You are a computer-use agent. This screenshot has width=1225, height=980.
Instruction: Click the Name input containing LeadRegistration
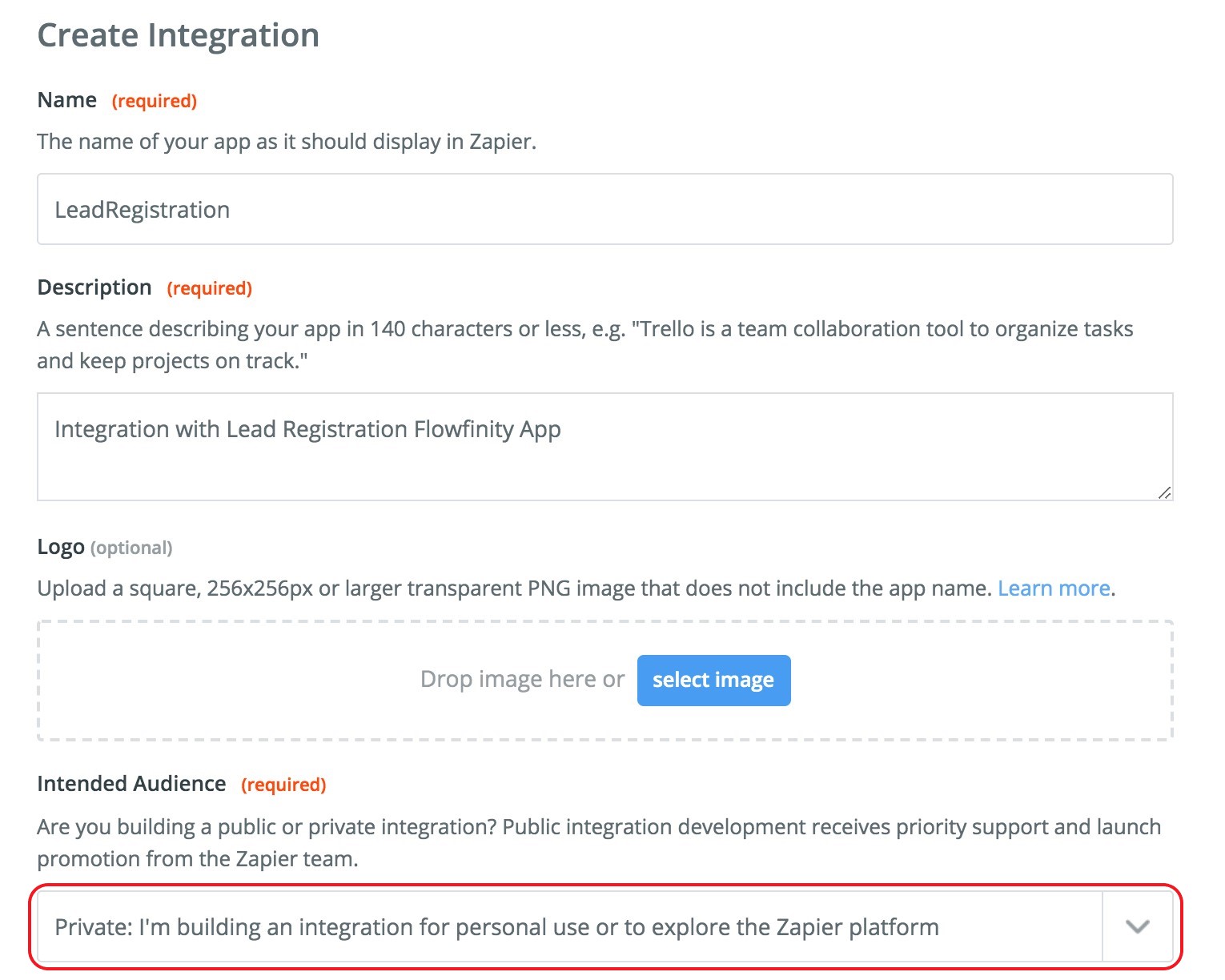coord(604,210)
